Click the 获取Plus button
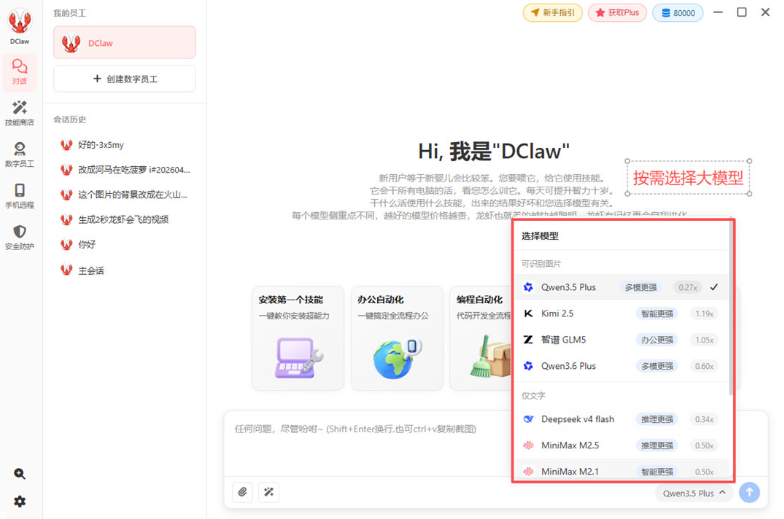Image resolution: width=784 pixels, height=519 pixels. [618, 12]
